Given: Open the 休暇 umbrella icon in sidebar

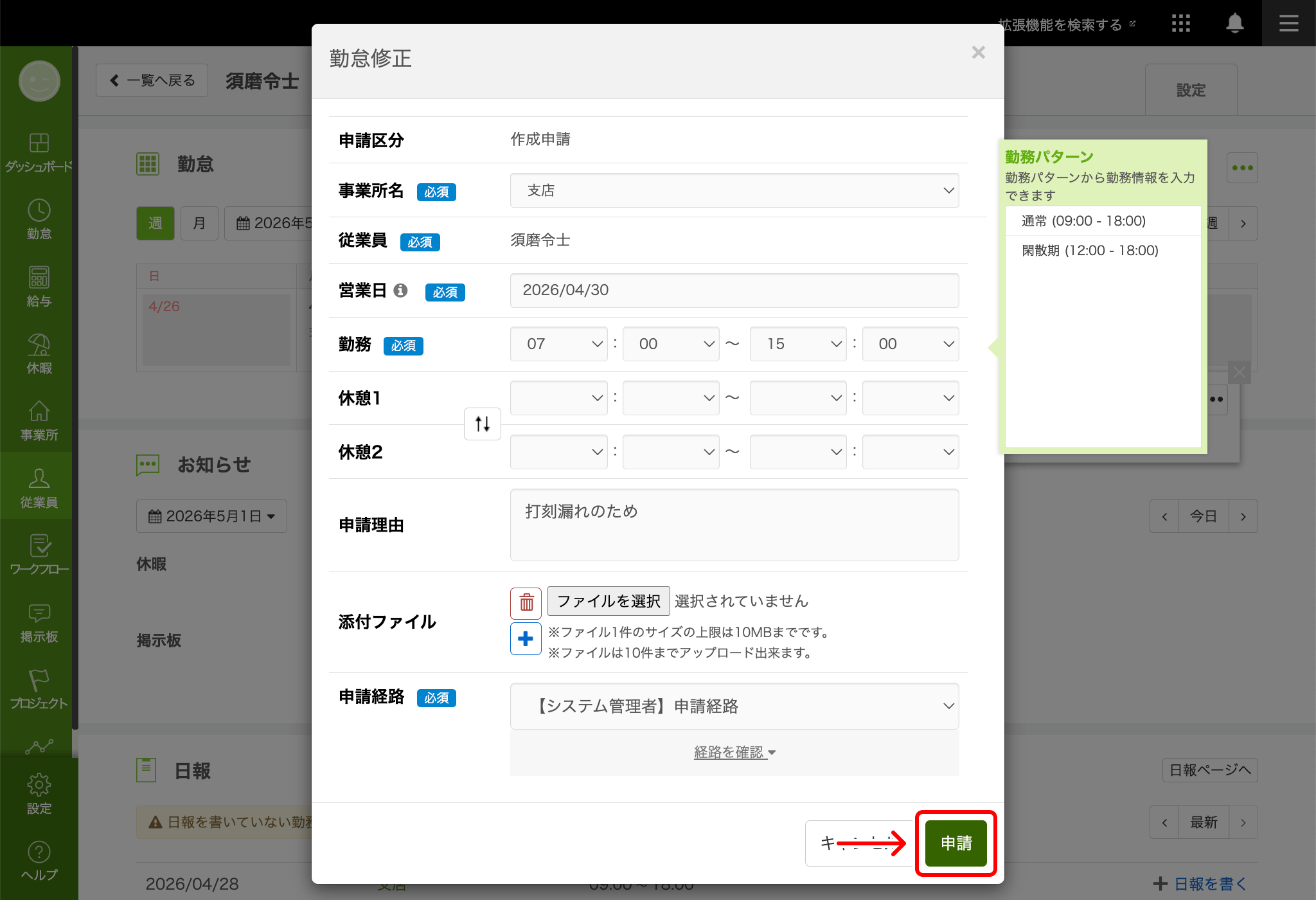Looking at the screenshot, I should [39, 354].
